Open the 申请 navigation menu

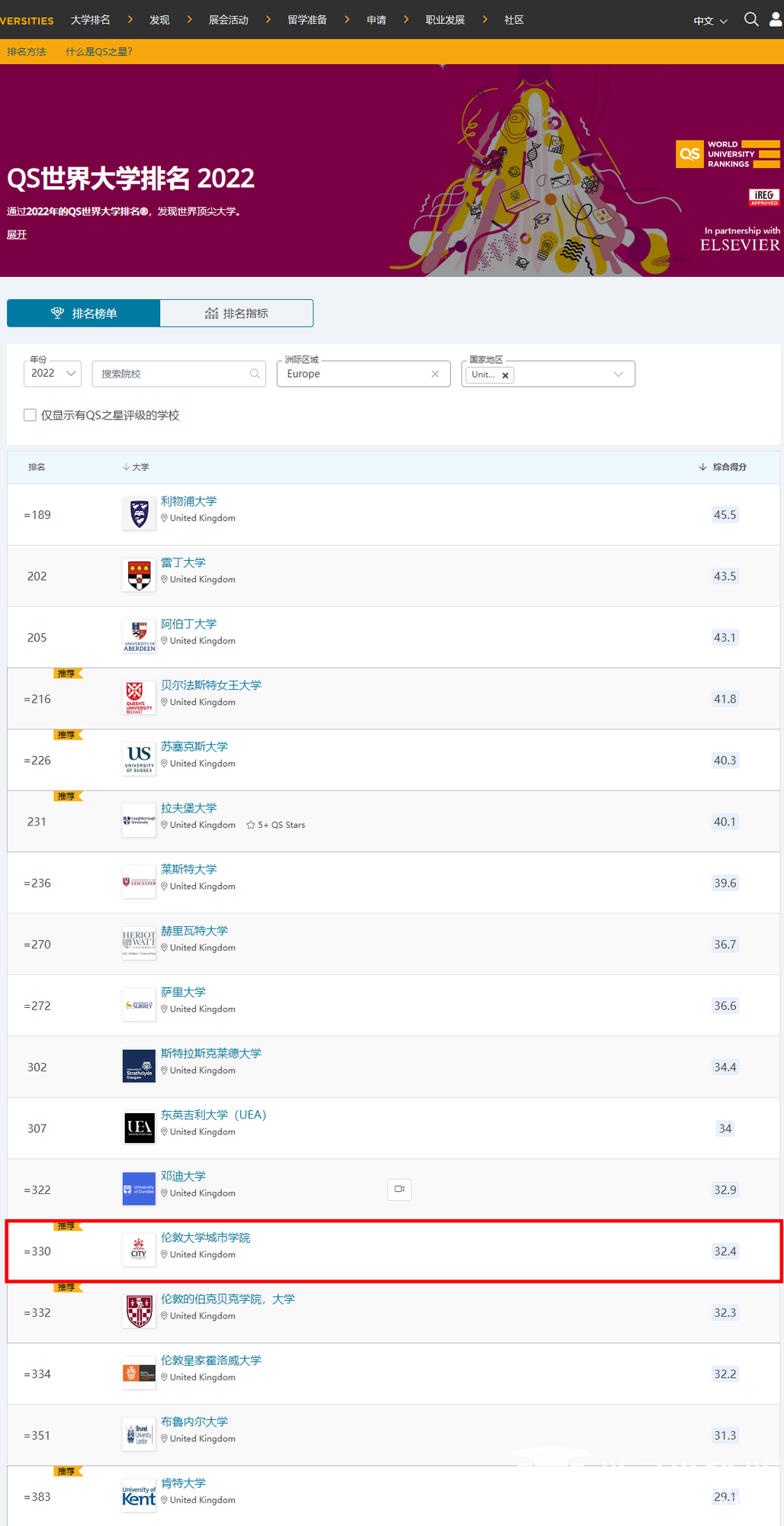[x=377, y=20]
